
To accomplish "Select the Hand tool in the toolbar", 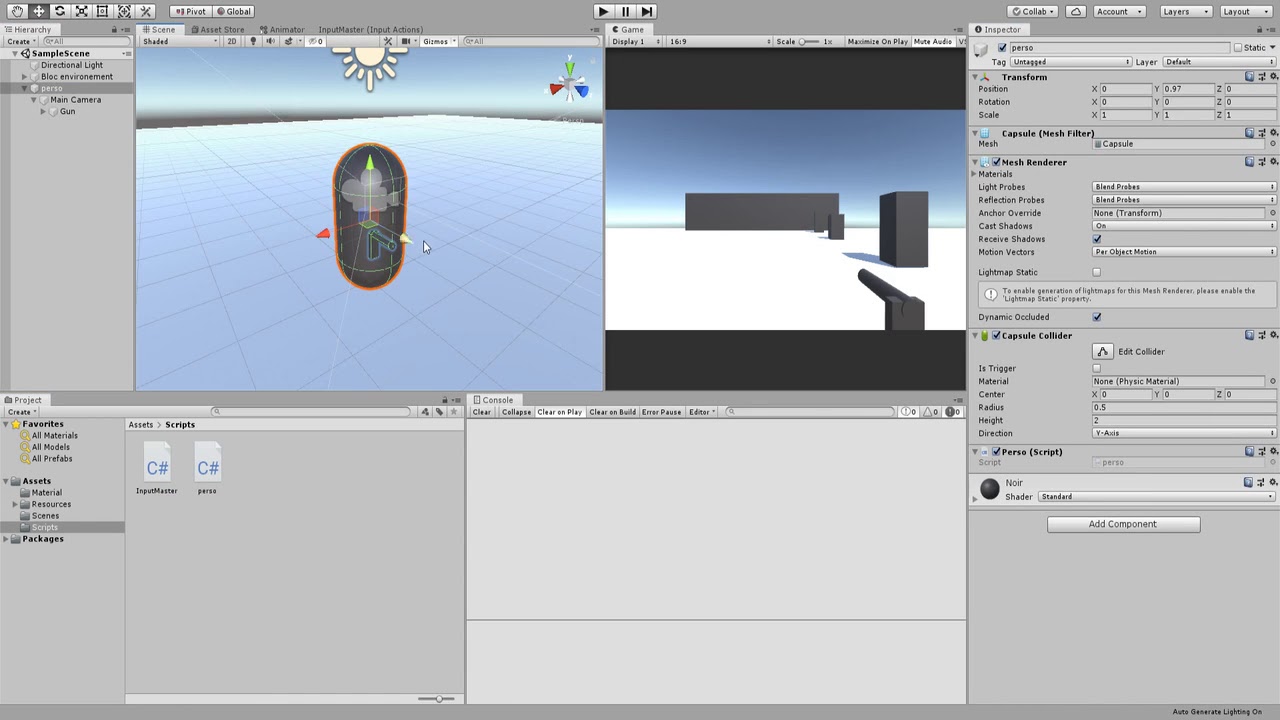I will (x=17, y=11).
